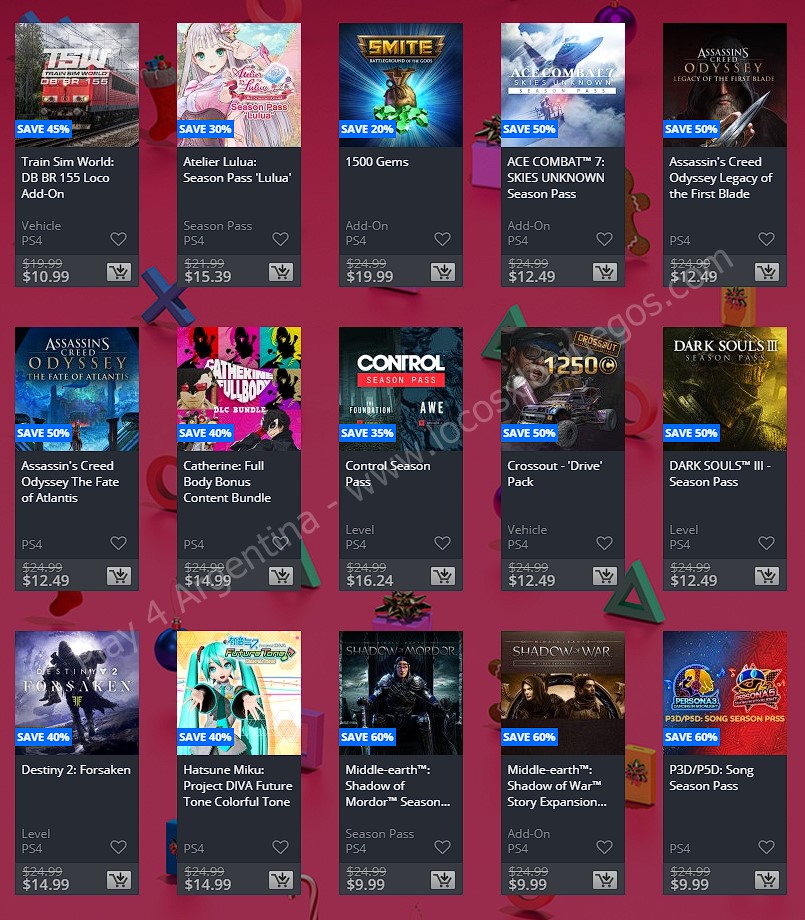Viewport: 805px width, 920px height.
Task: Toggle wishlist heart for Assassin's Creed Legacy of First Blade
Action: 766,239
